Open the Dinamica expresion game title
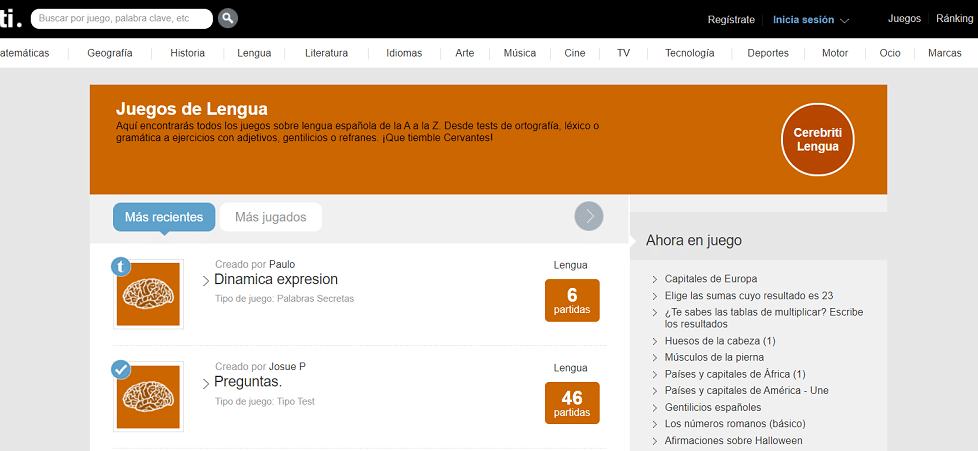This screenshot has height=451, width=978. (276, 279)
